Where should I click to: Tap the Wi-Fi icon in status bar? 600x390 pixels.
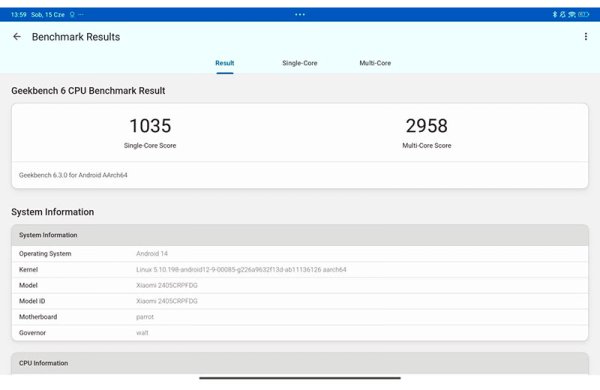572,15
